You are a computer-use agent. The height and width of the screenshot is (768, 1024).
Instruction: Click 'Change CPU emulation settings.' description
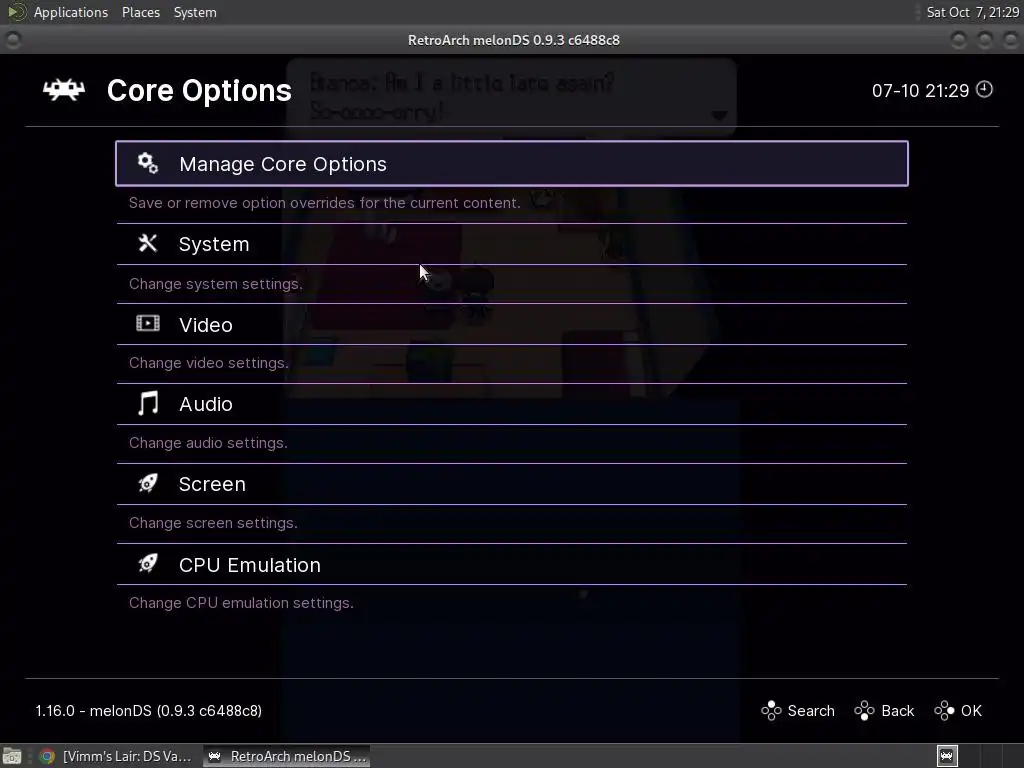(x=241, y=603)
